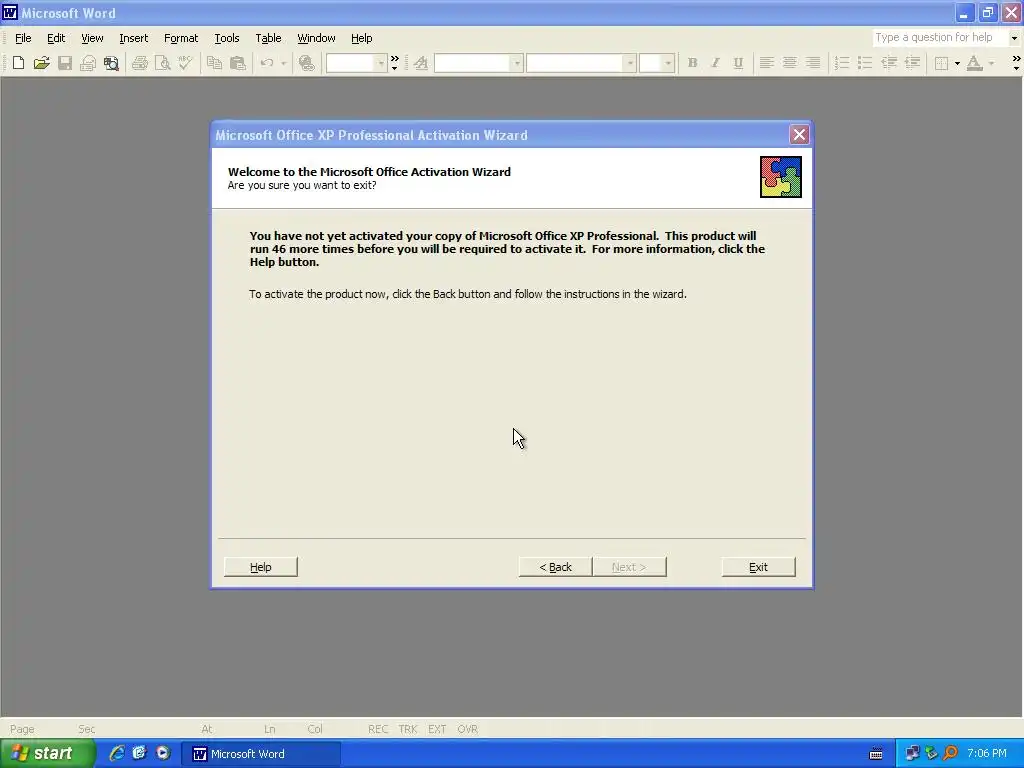The width and height of the screenshot is (1024, 768).
Task: Click the Activation Wizard puzzle logo
Action: pyautogui.click(x=780, y=176)
